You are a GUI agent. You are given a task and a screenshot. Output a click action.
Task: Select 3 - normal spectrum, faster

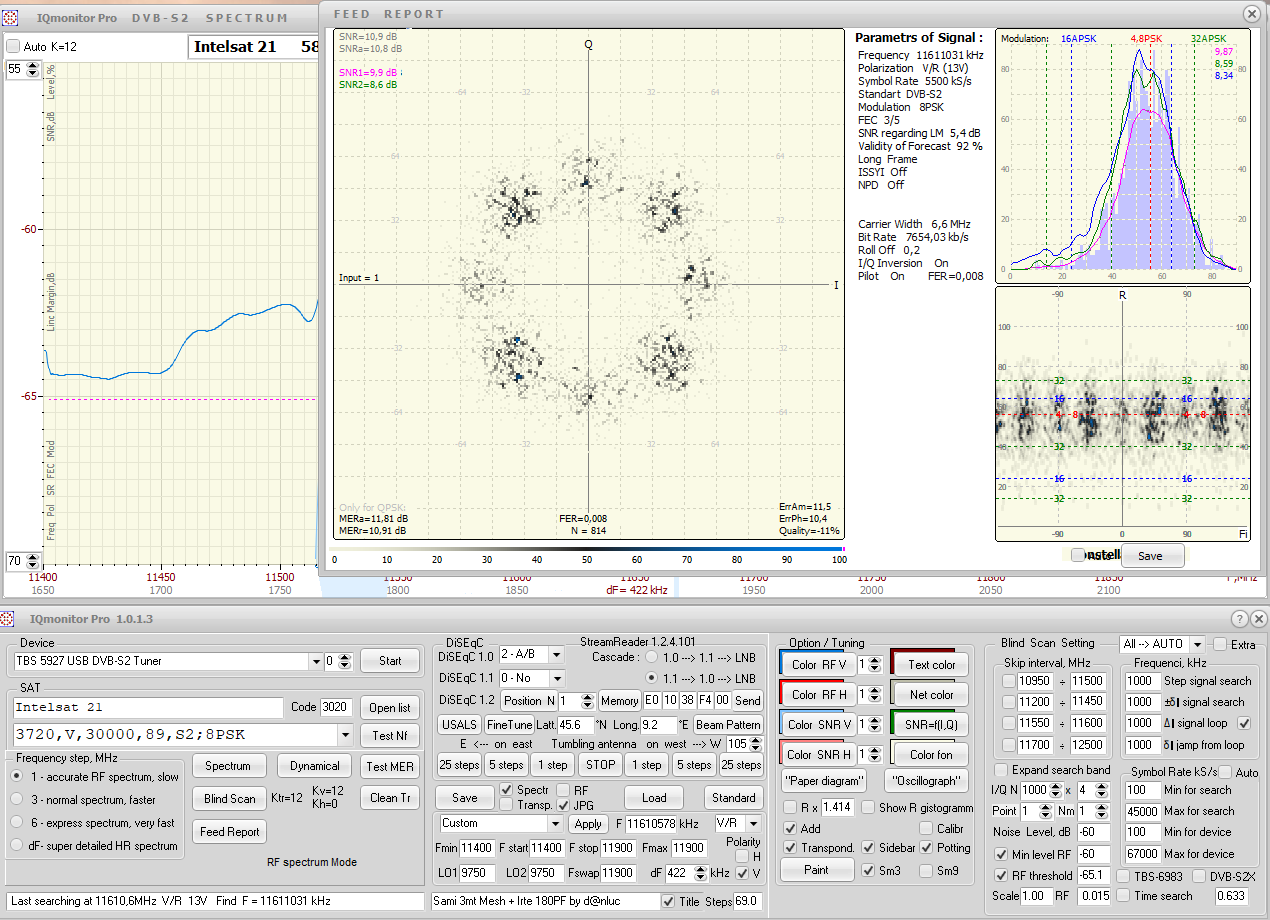coord(18,799)
